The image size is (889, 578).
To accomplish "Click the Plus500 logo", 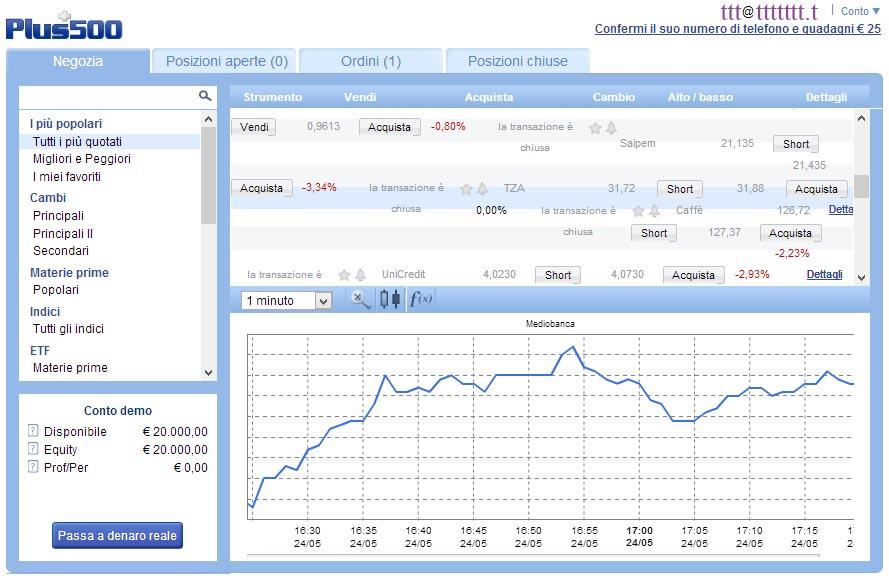I will tap(64, 26).
